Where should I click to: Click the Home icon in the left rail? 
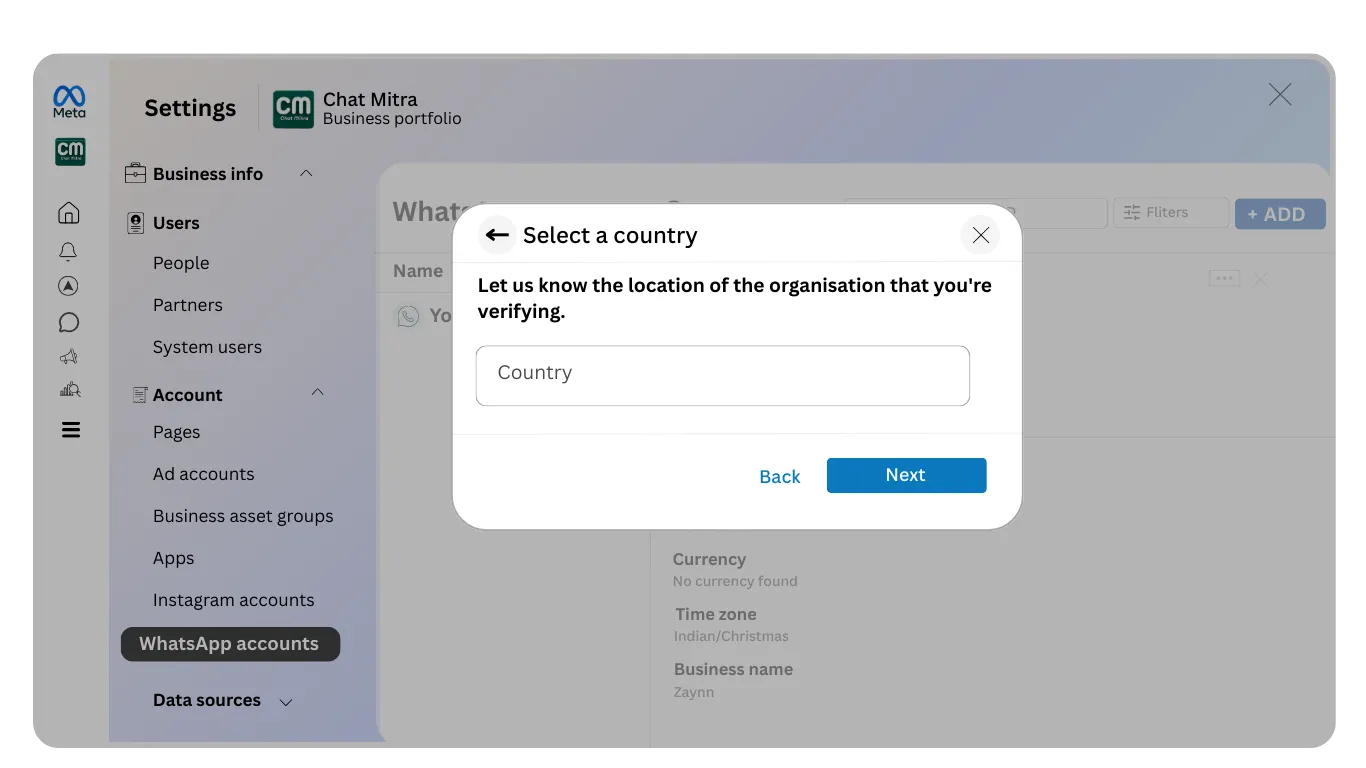pyautogui.click(x=68, y=212)
